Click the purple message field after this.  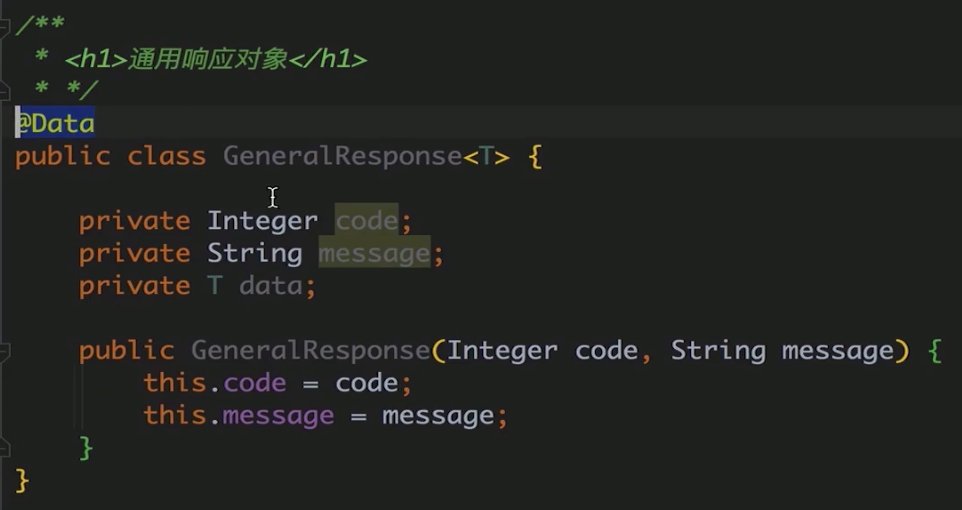pos(278,416)
